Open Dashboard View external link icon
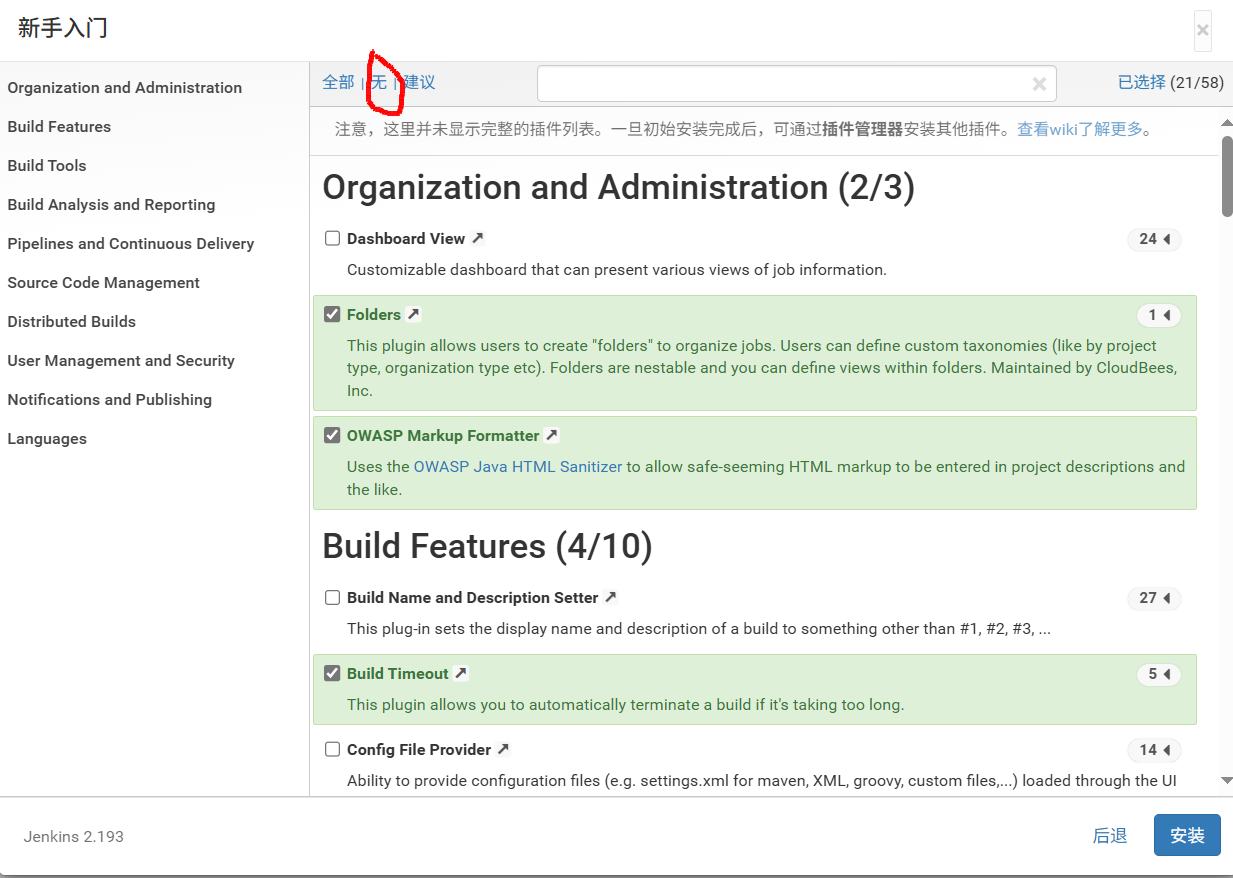 click(x=478, y=238)
